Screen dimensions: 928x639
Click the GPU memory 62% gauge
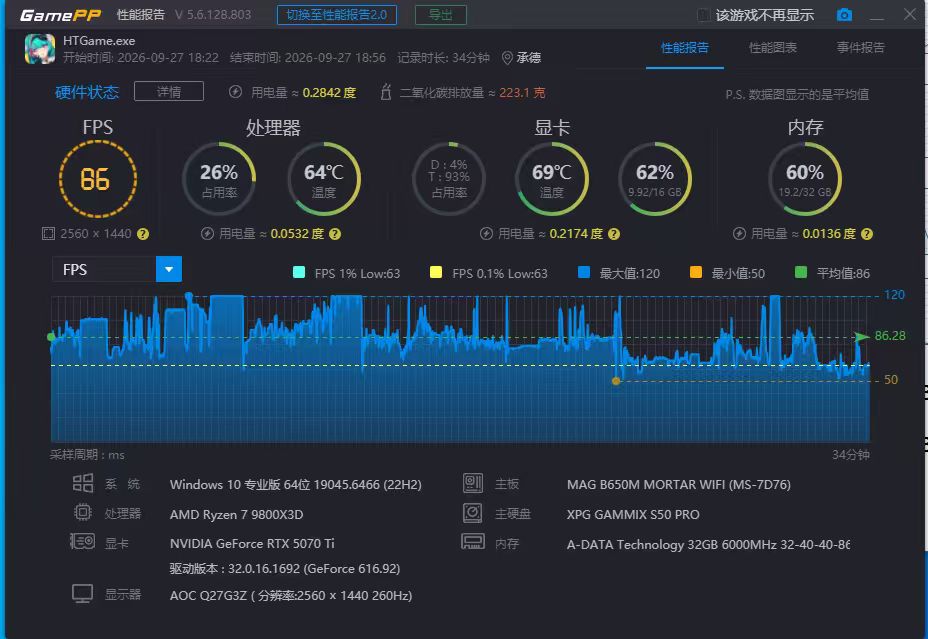655,179
